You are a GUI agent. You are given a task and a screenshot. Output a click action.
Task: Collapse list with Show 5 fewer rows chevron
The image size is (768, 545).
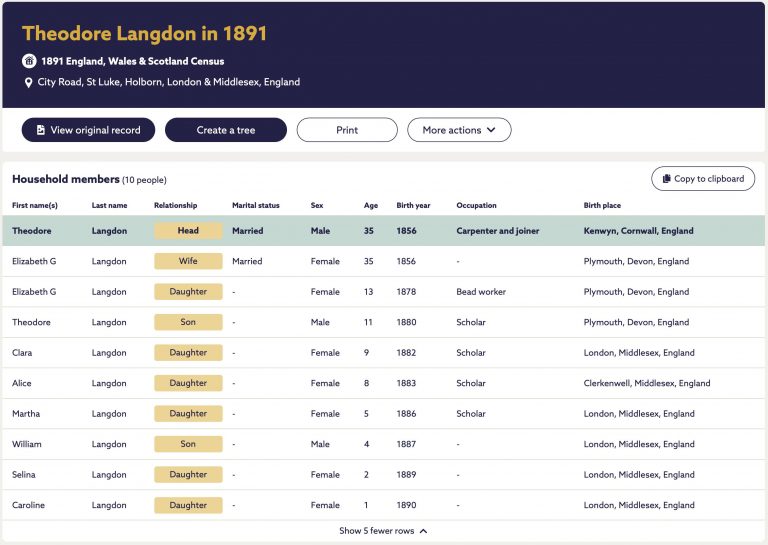point(423,531)
